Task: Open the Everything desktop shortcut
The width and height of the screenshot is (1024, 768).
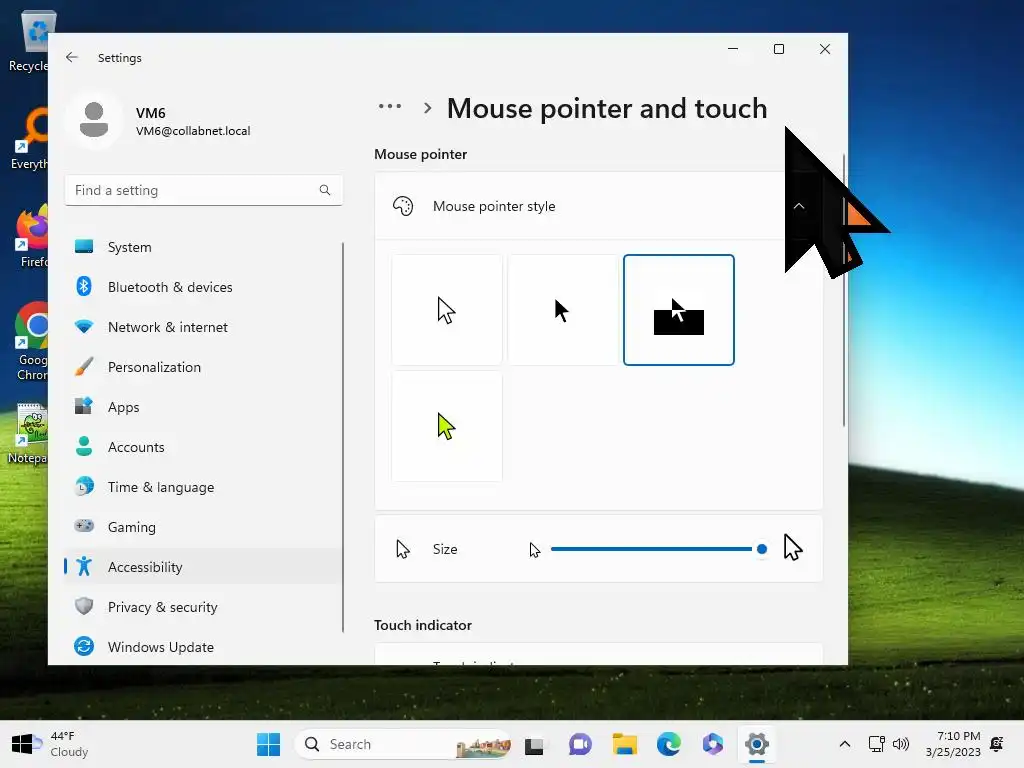Action: tap(30, 138)
